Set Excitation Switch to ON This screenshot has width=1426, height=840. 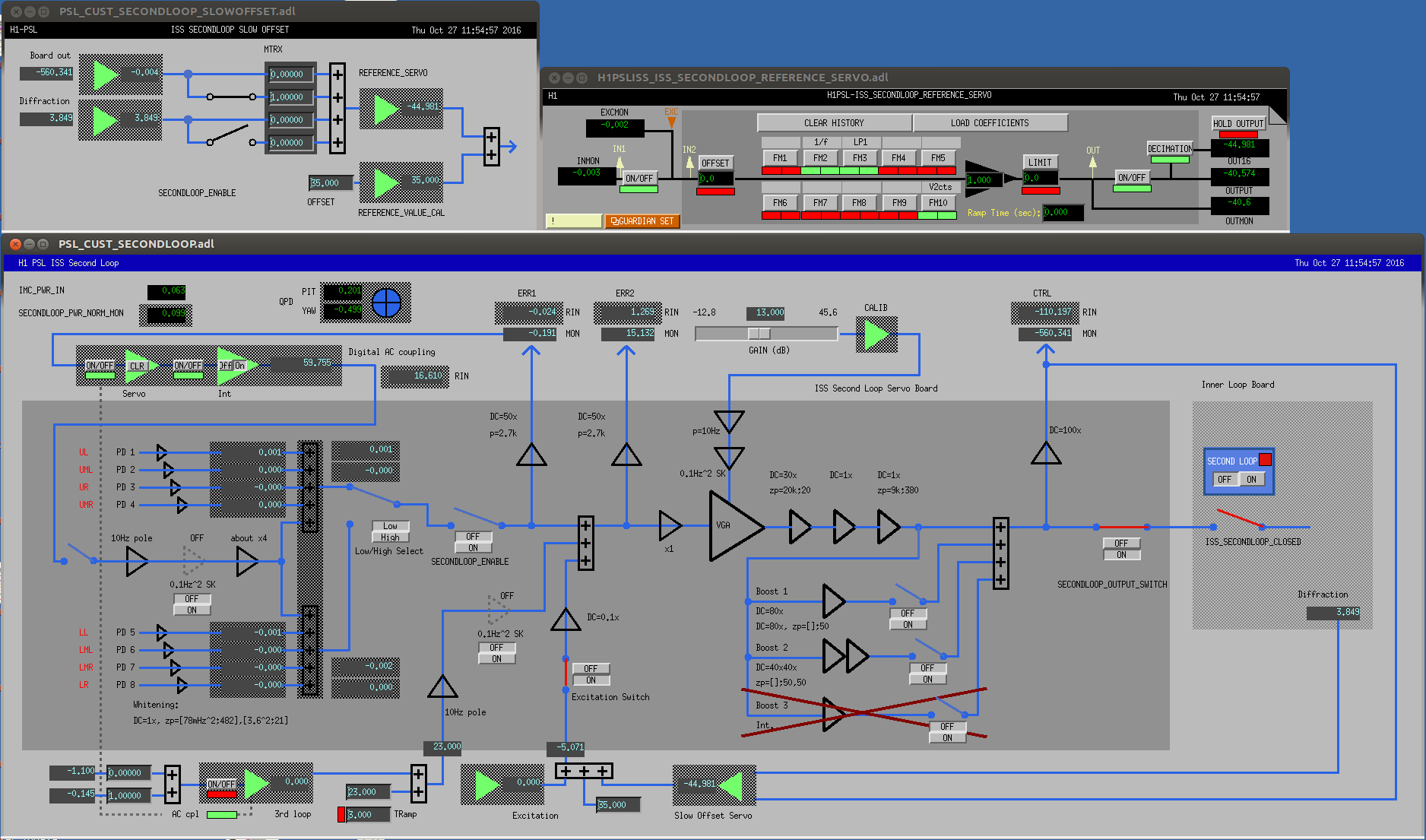click(x=591, y=680)
